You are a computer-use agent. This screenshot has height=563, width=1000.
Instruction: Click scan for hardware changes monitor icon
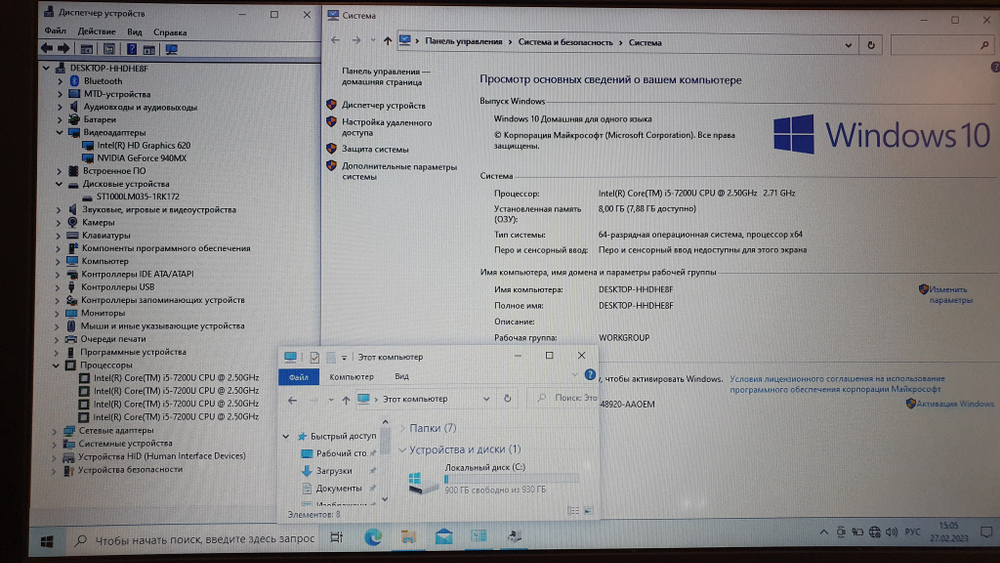172,49
